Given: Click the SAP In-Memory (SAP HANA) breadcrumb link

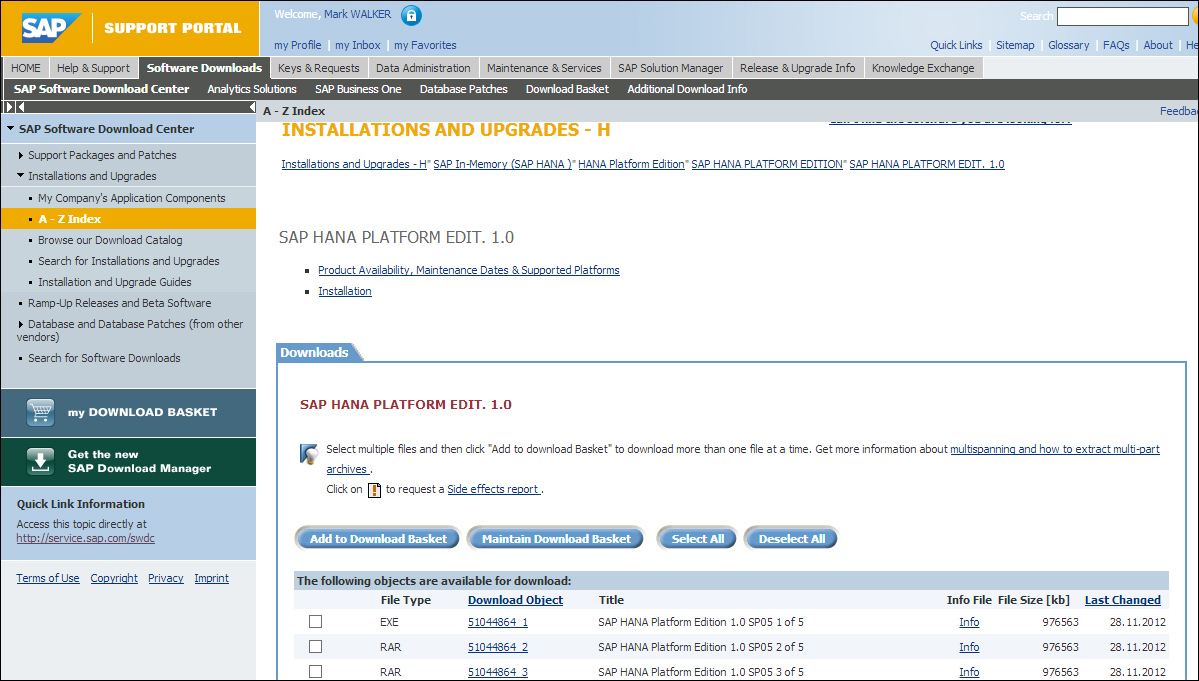Looking at the screenshot, I should [x=502, y=164].
